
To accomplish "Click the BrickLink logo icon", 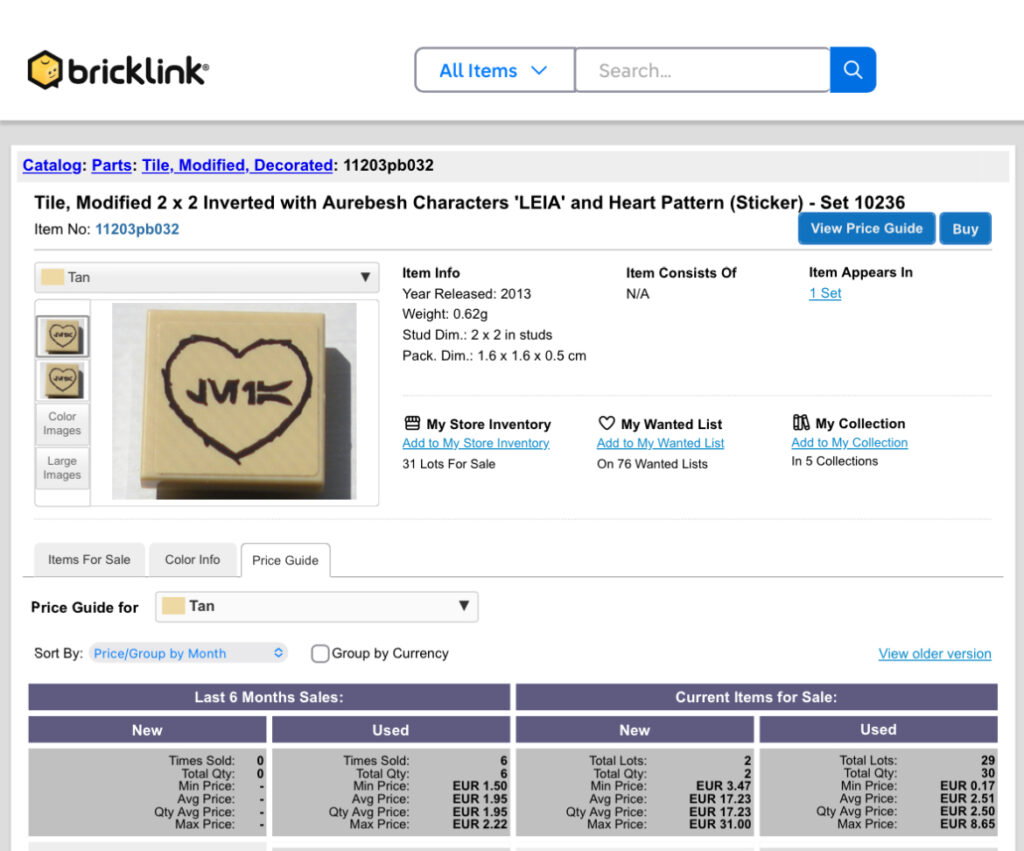I will (x=45, y=70).
